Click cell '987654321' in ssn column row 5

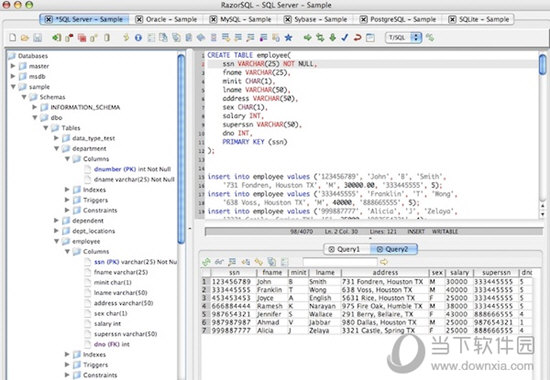(231, 314)
